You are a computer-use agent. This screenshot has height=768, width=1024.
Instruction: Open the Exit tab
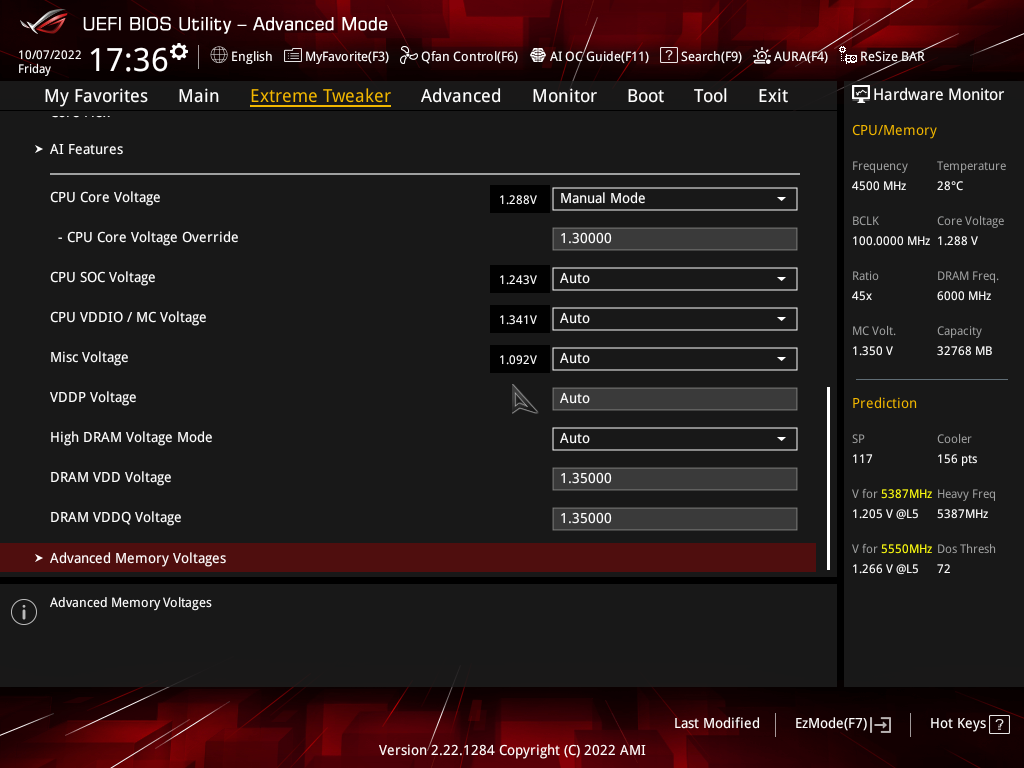pyautogui.click(x=773, y=96)
